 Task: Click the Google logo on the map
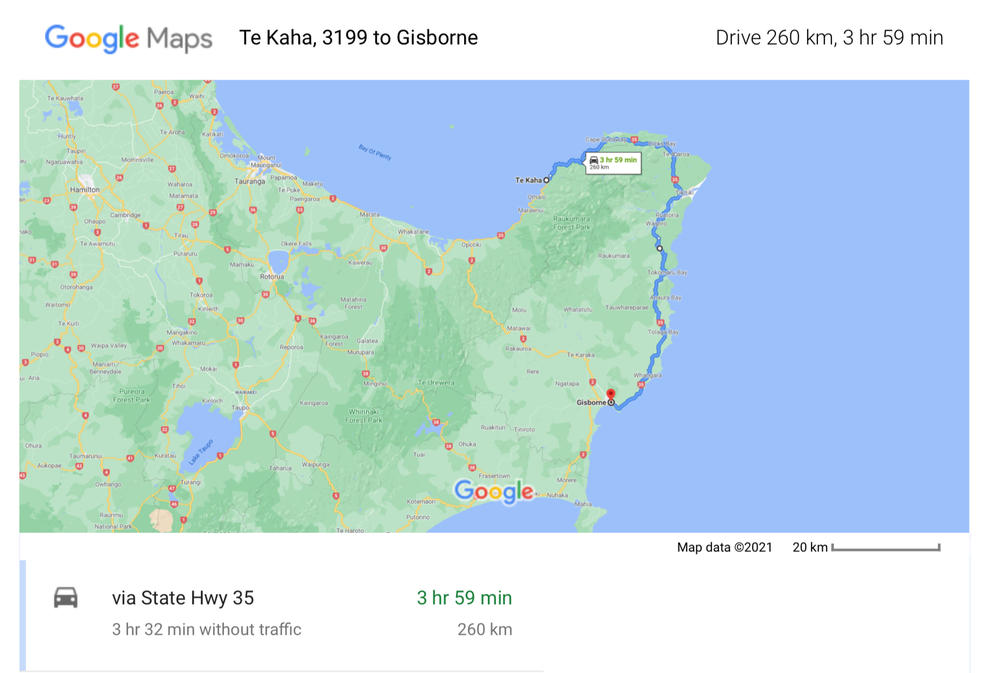pos(494,492)
